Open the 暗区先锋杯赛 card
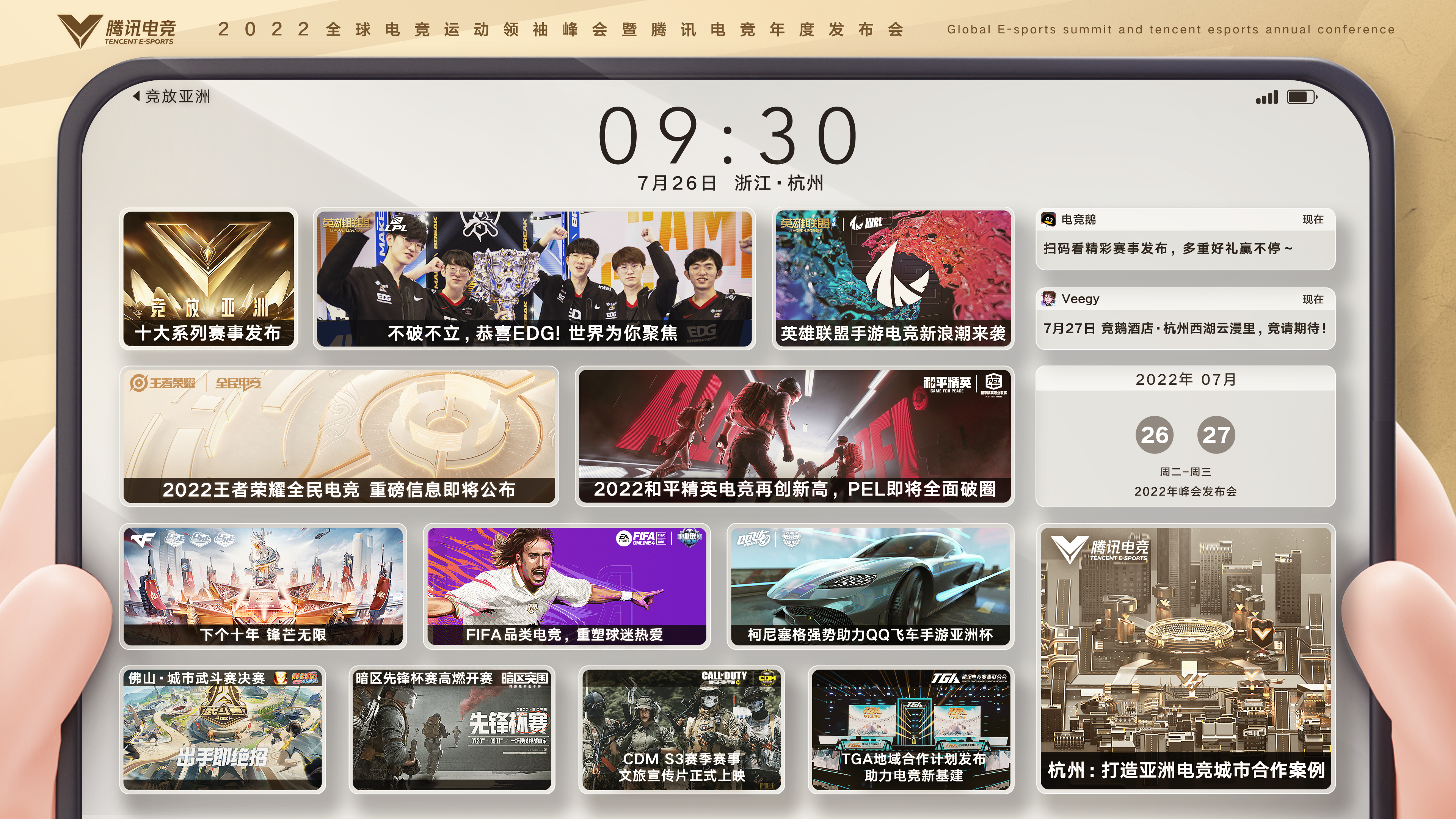Screen dimensions: 1456x819 [452, 730]
